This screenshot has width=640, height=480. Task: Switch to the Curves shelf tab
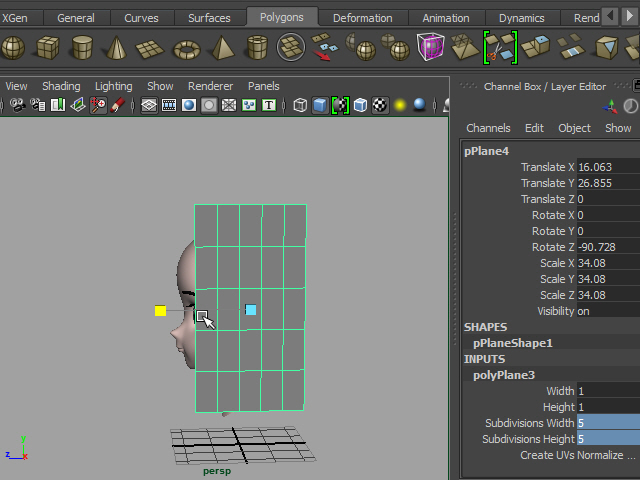(x=141, y=18)
